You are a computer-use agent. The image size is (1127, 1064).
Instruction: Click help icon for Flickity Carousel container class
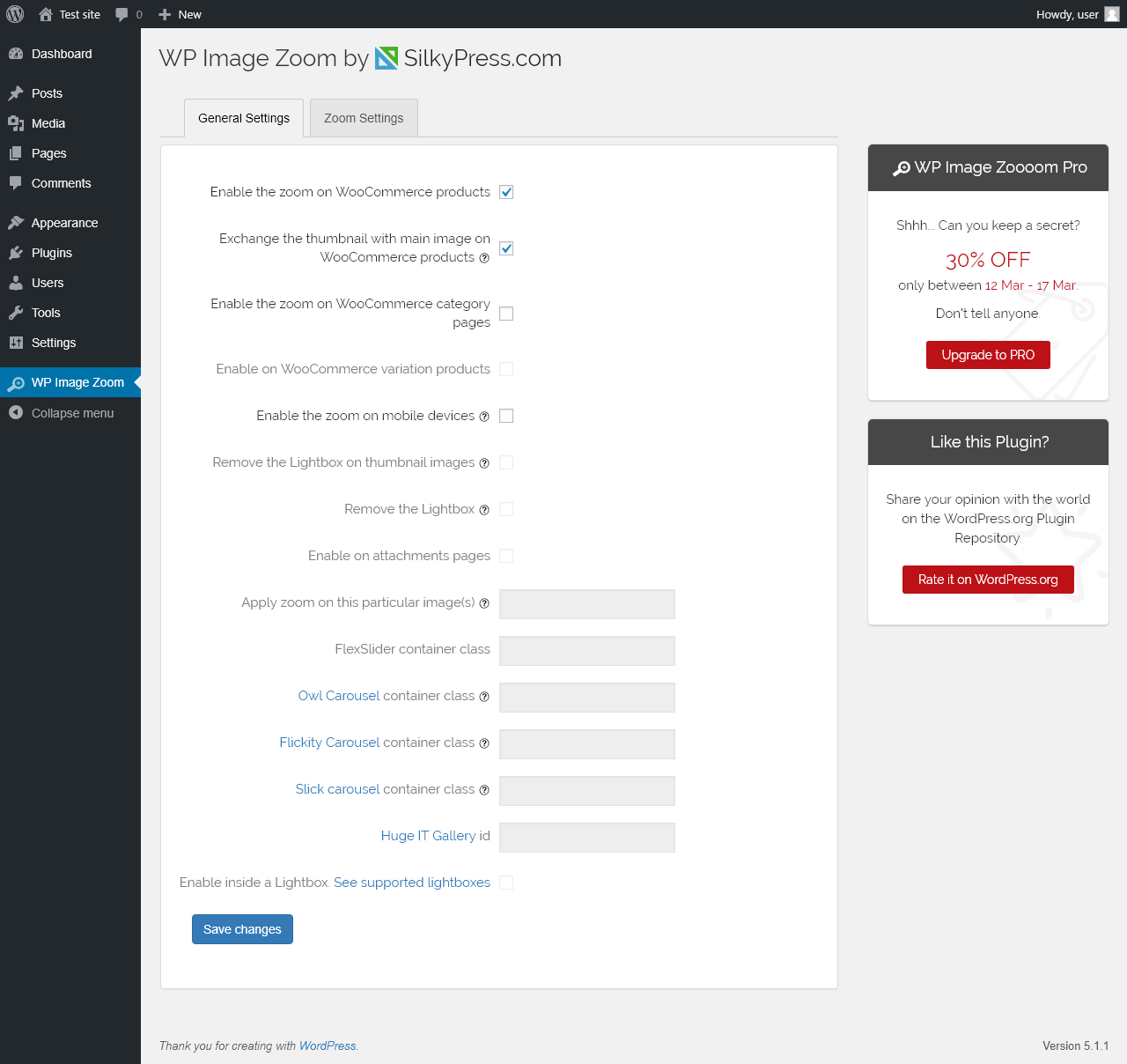[x=484, y=743]
